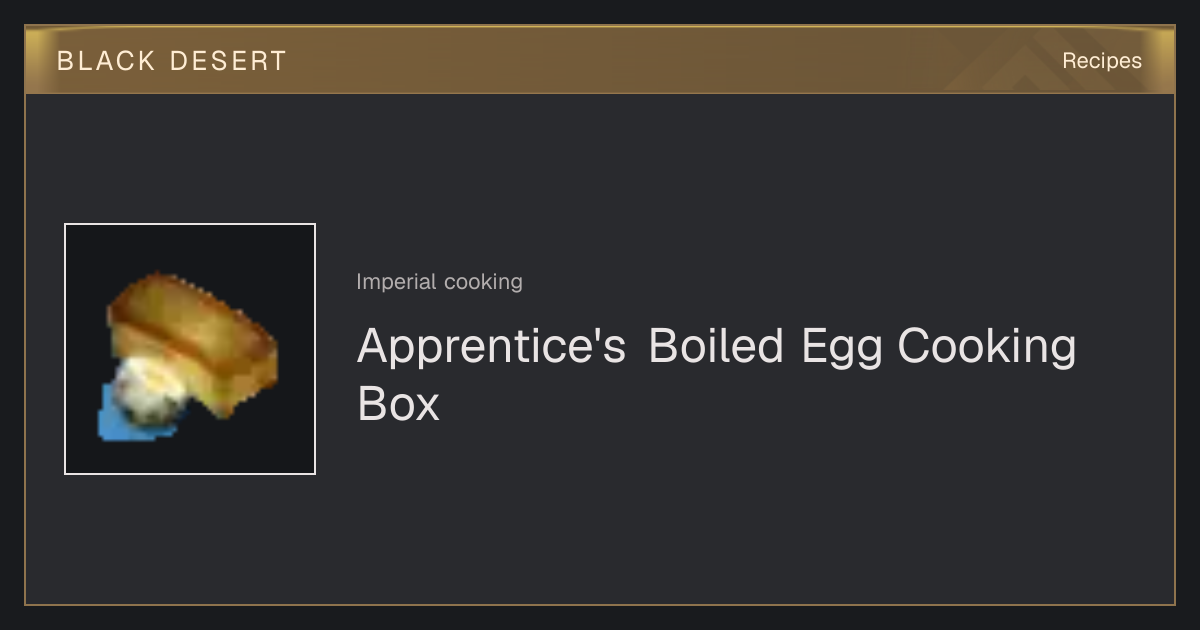Click the gold header banner center

(x=600, y=60)
